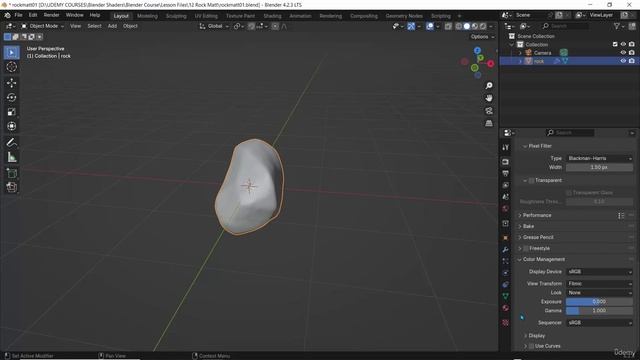The image size is (640, 360).
Task: Open the Sequencer color space dropdown
Action: [x=599, y=322]
